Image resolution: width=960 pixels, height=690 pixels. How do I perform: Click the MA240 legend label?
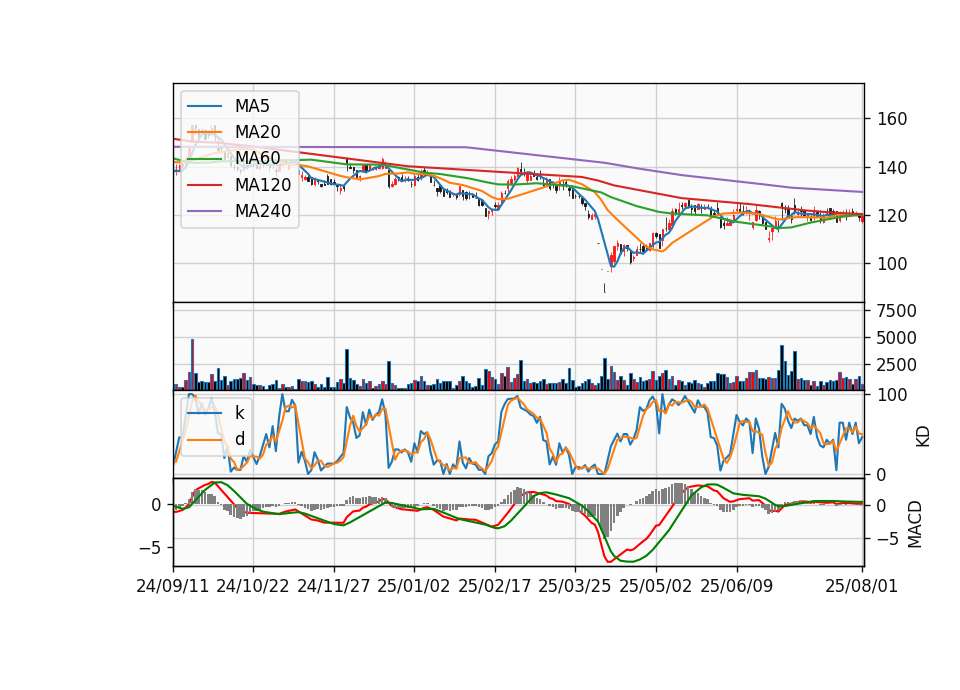263,211
